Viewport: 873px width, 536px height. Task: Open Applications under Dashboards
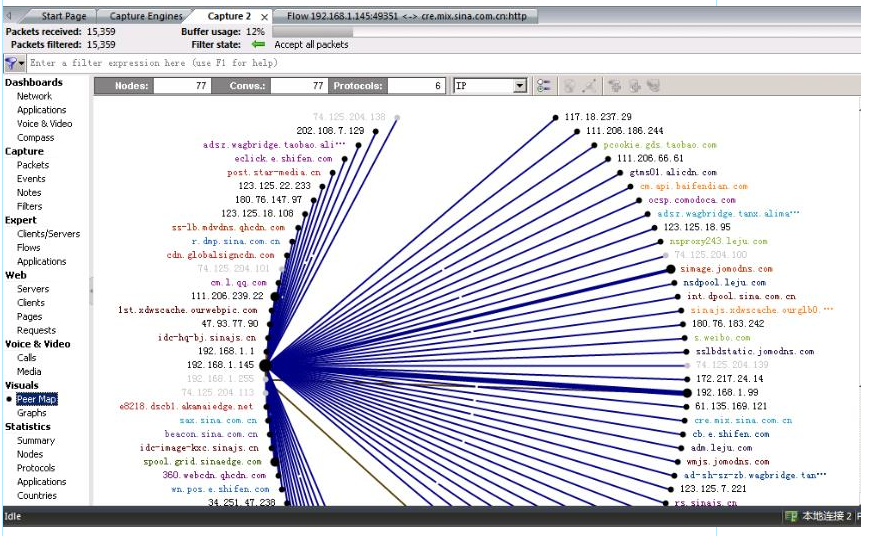[41, 110]
